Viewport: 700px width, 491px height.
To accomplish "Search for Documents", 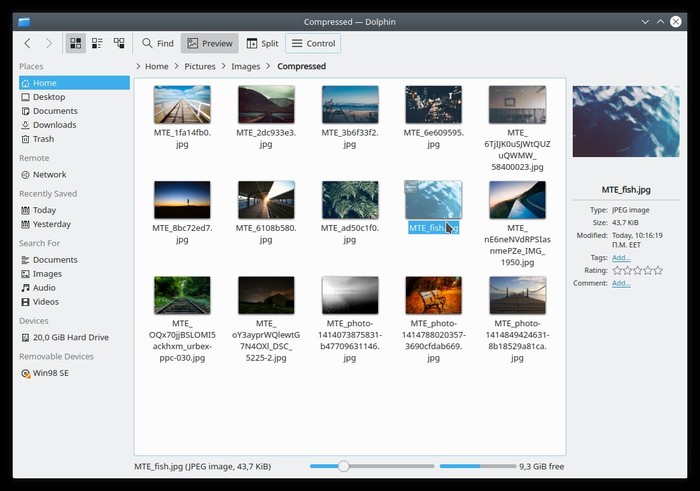I will point(74,260).
